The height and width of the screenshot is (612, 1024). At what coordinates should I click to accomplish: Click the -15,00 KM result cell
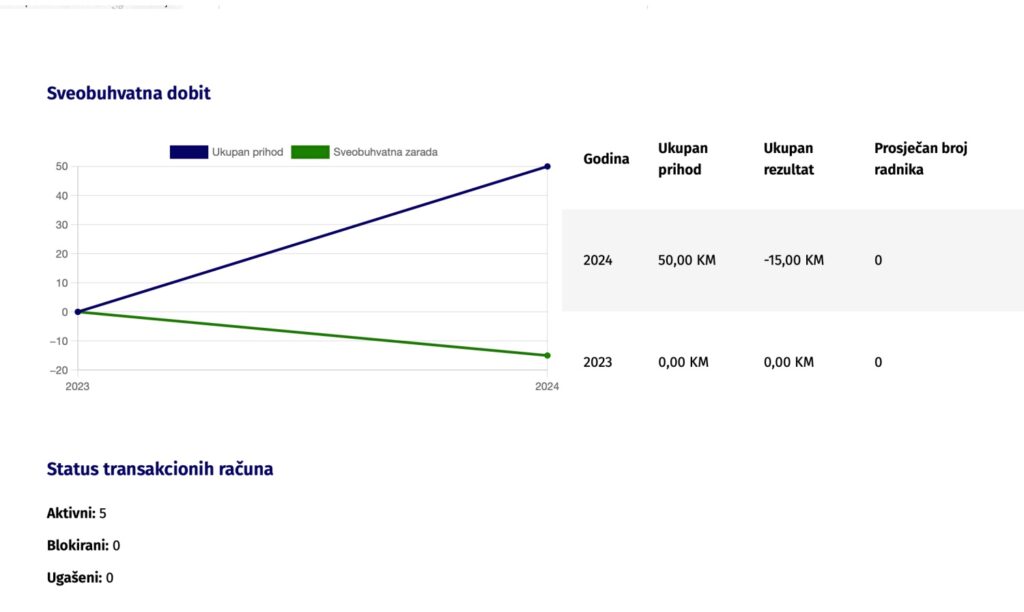793,261
